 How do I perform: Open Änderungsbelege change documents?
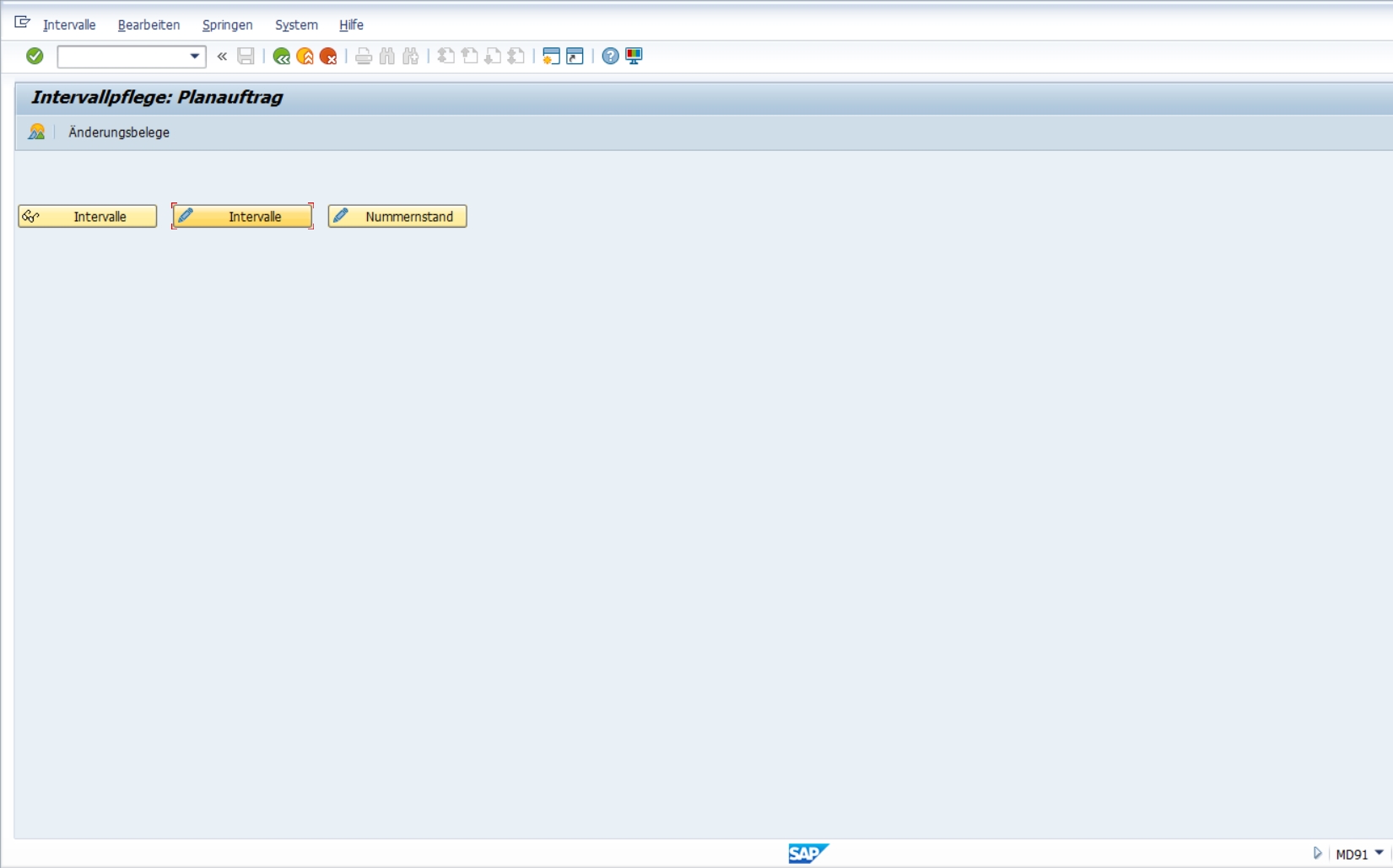click(119, 132)
